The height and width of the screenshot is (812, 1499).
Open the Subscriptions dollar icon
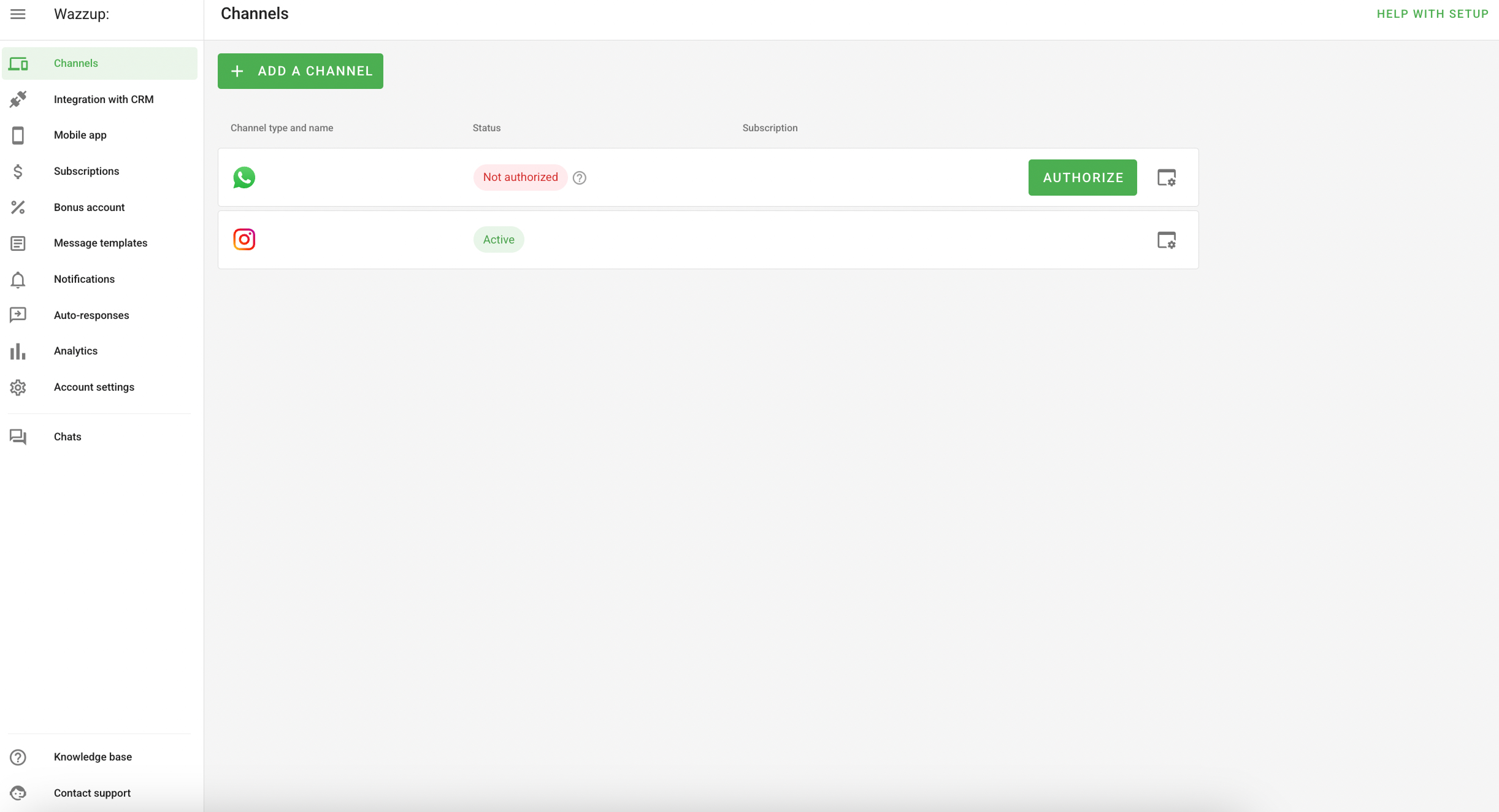(18, 171)
